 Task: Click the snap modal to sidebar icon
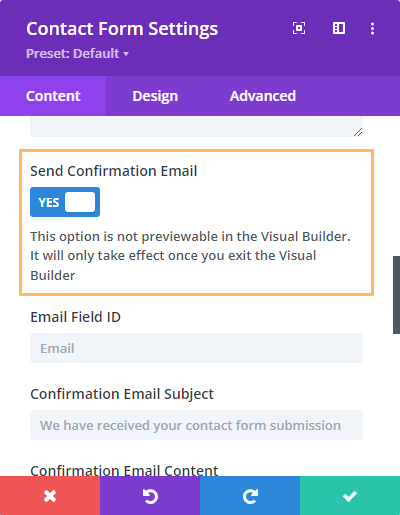(339, 28)
